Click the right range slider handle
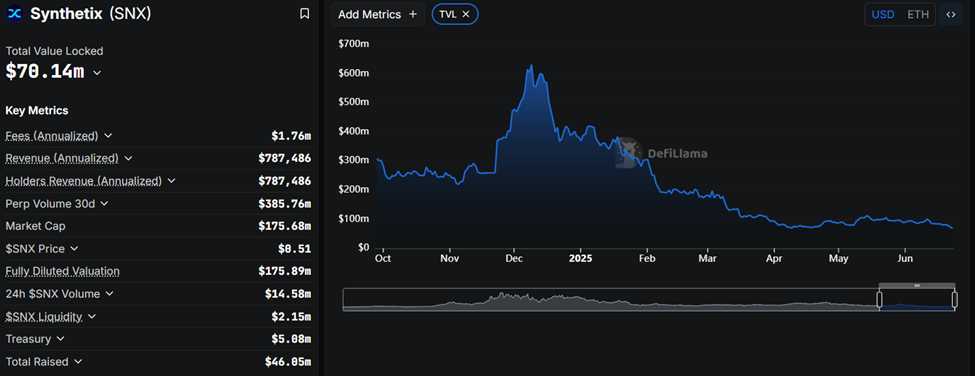975x376 pixels. click(954, 300)
